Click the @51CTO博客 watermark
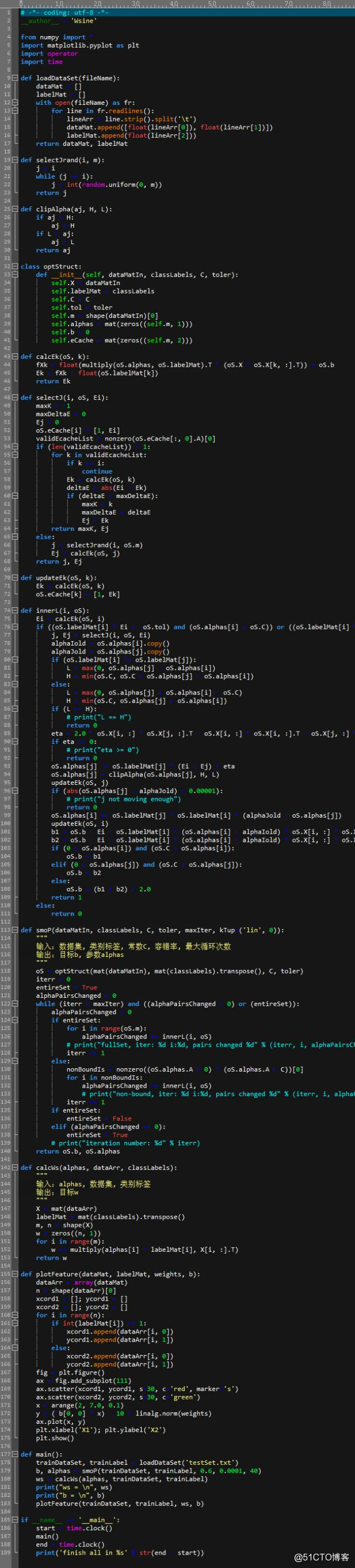This screenshot has width=355, height=1568. pos(322,1557)
